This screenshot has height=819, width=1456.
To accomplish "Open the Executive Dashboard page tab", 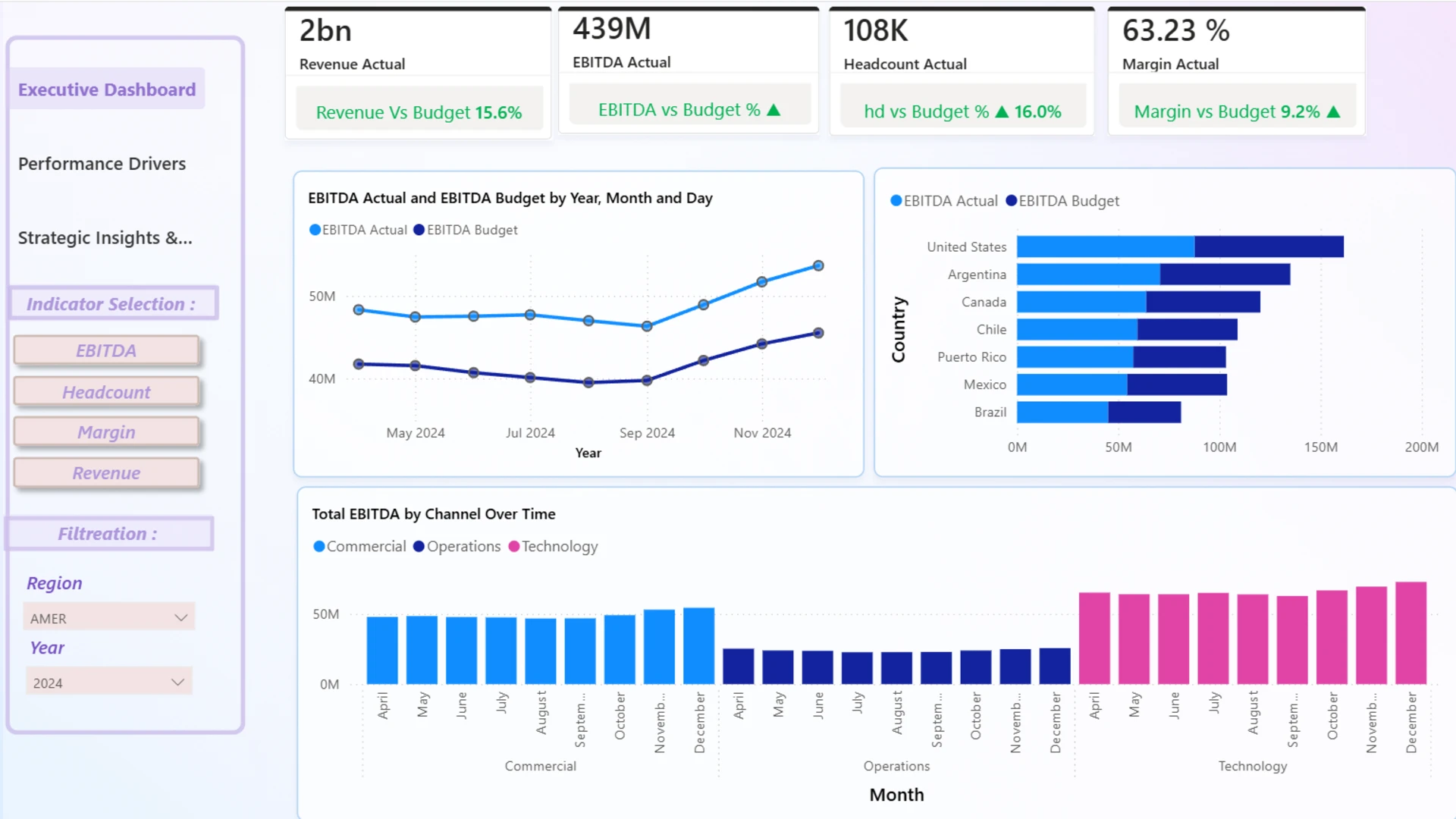I will coord(107,89).
